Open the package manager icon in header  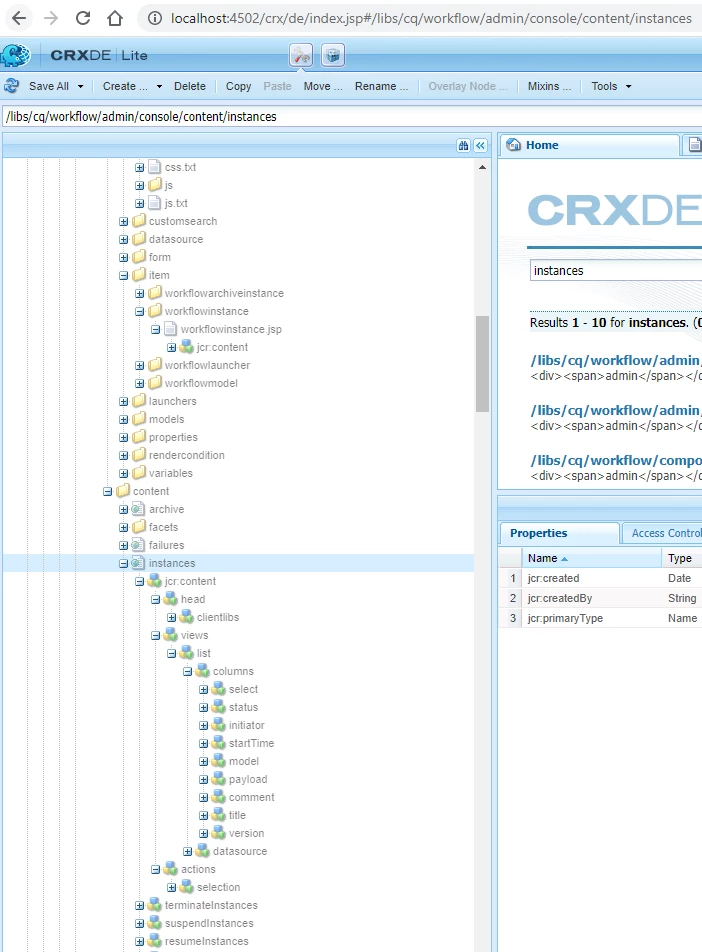coord(333,55)
